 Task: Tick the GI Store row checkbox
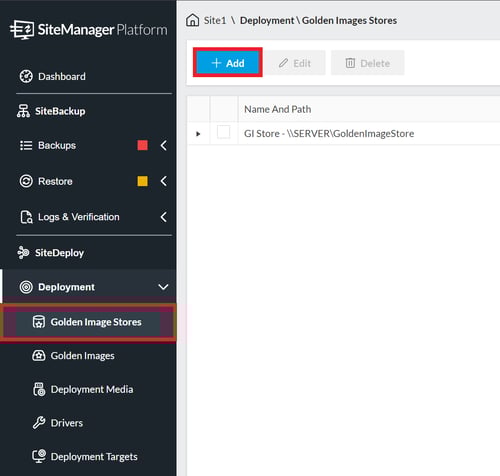[x=223, y=132]
